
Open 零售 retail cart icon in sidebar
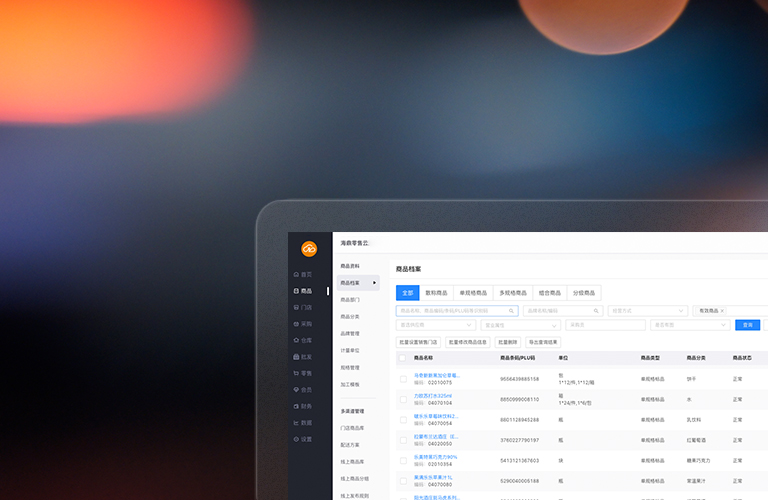pyautogui.click(x=296, y=373)
